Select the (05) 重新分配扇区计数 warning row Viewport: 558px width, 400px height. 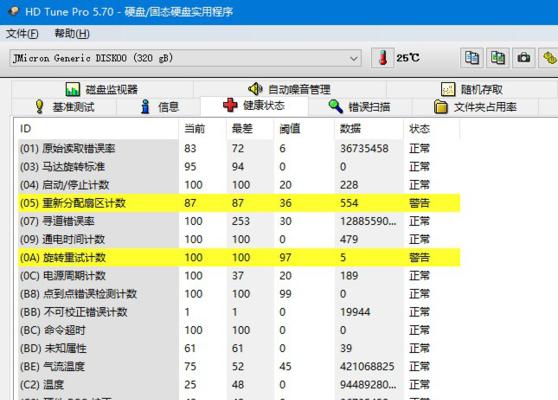(239, 203)
